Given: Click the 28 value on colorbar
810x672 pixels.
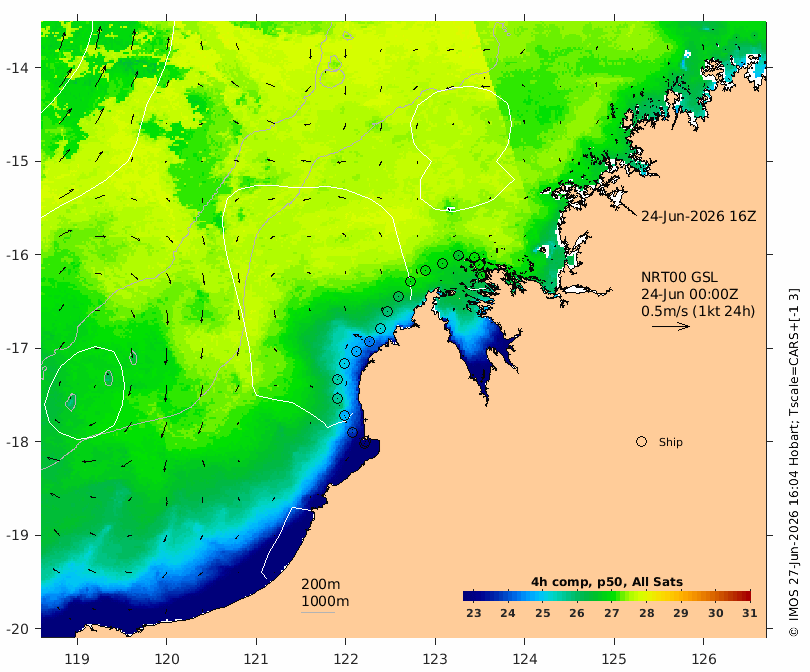Looking at the screenshot, I should pos(646,613).
